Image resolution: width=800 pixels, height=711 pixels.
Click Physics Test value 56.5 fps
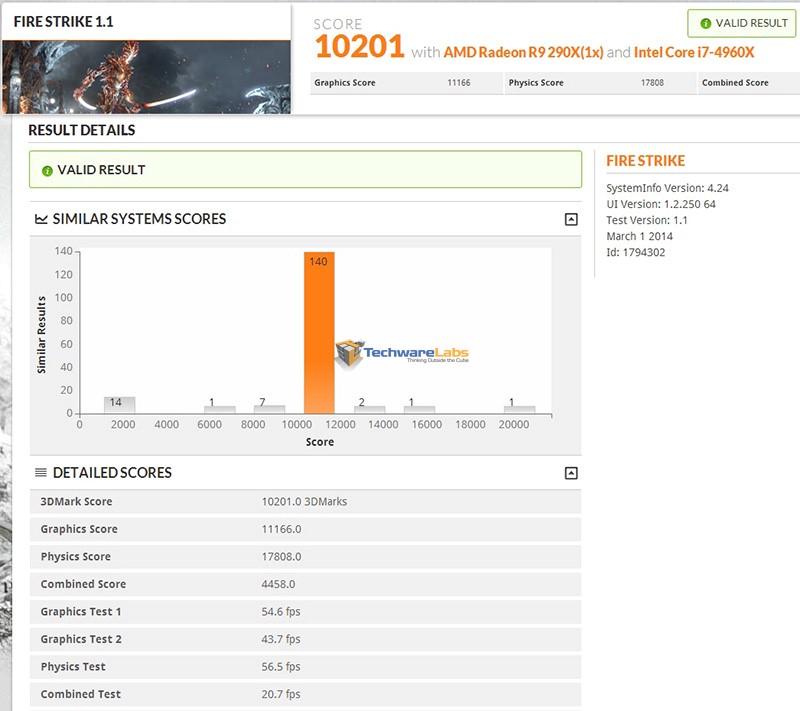[x=281, y=667]
